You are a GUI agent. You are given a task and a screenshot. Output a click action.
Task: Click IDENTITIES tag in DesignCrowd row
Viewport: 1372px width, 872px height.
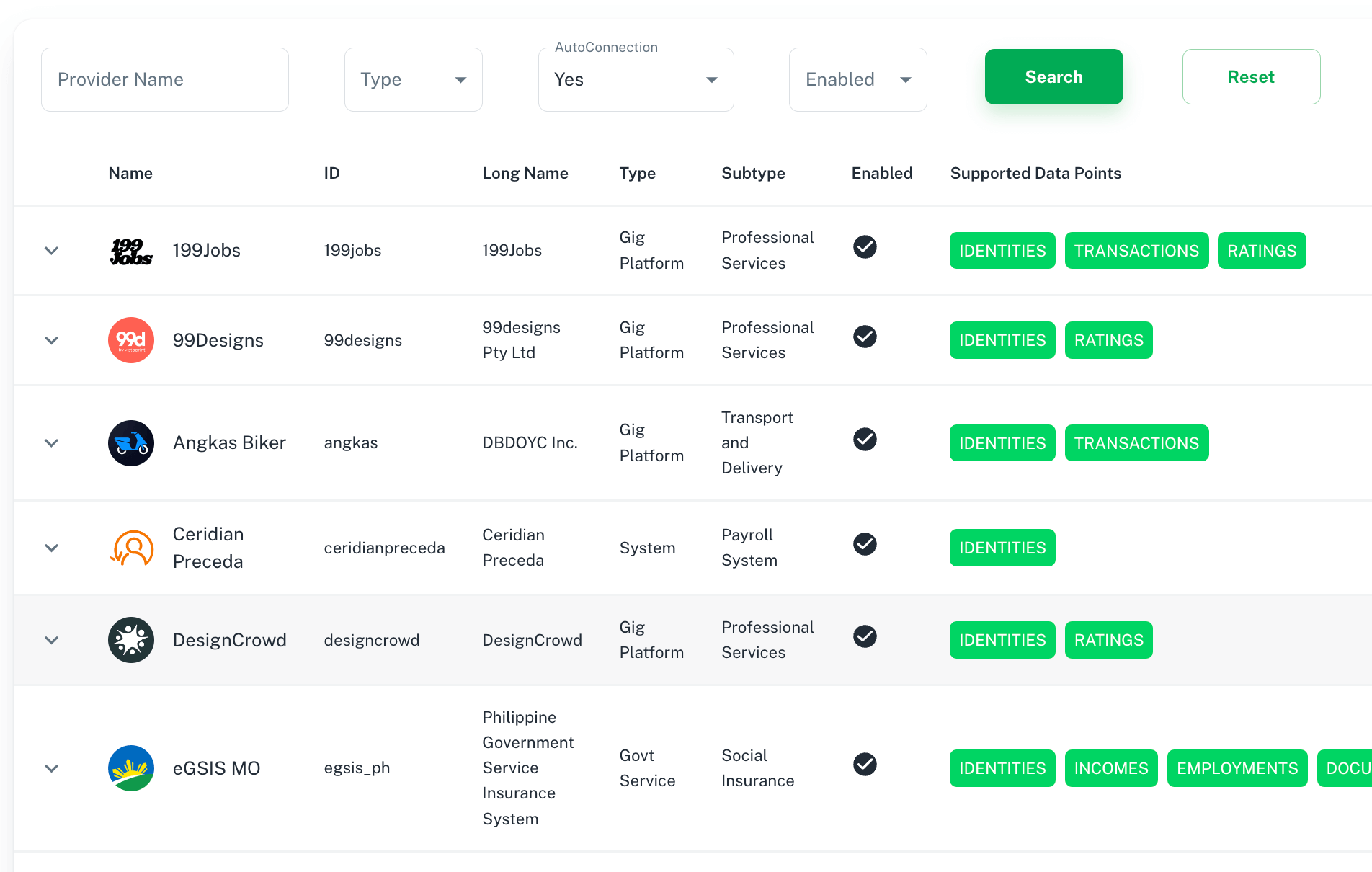tap(1002, 640)
